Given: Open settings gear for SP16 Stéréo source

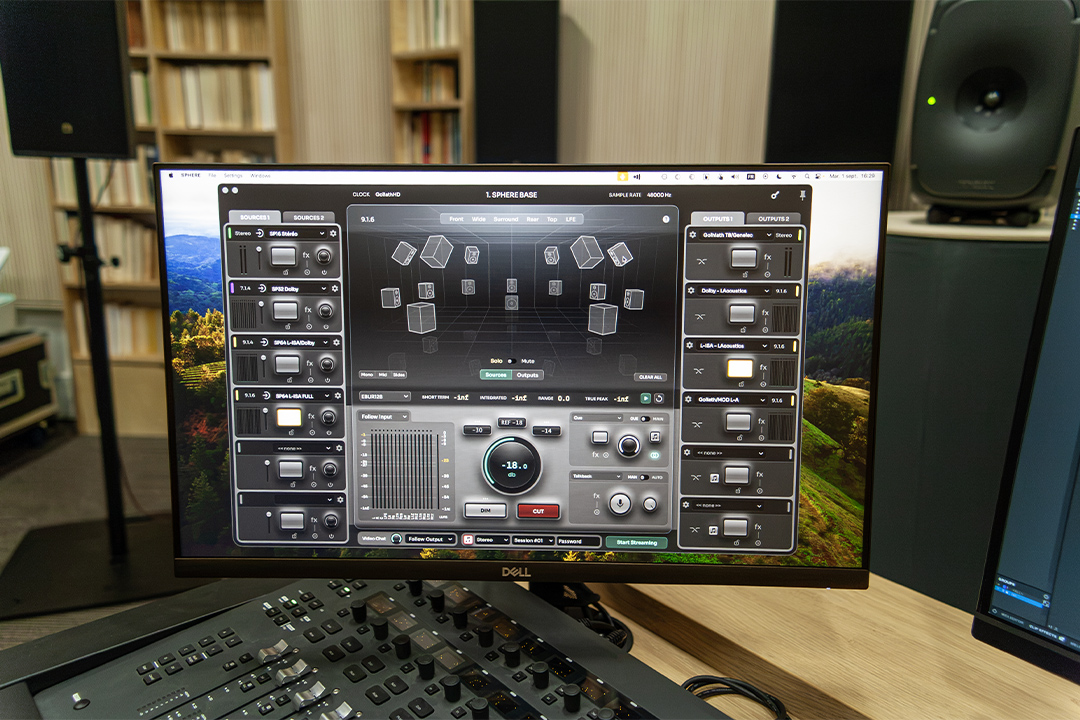Looking at the screenshot, I should (333, 234).
